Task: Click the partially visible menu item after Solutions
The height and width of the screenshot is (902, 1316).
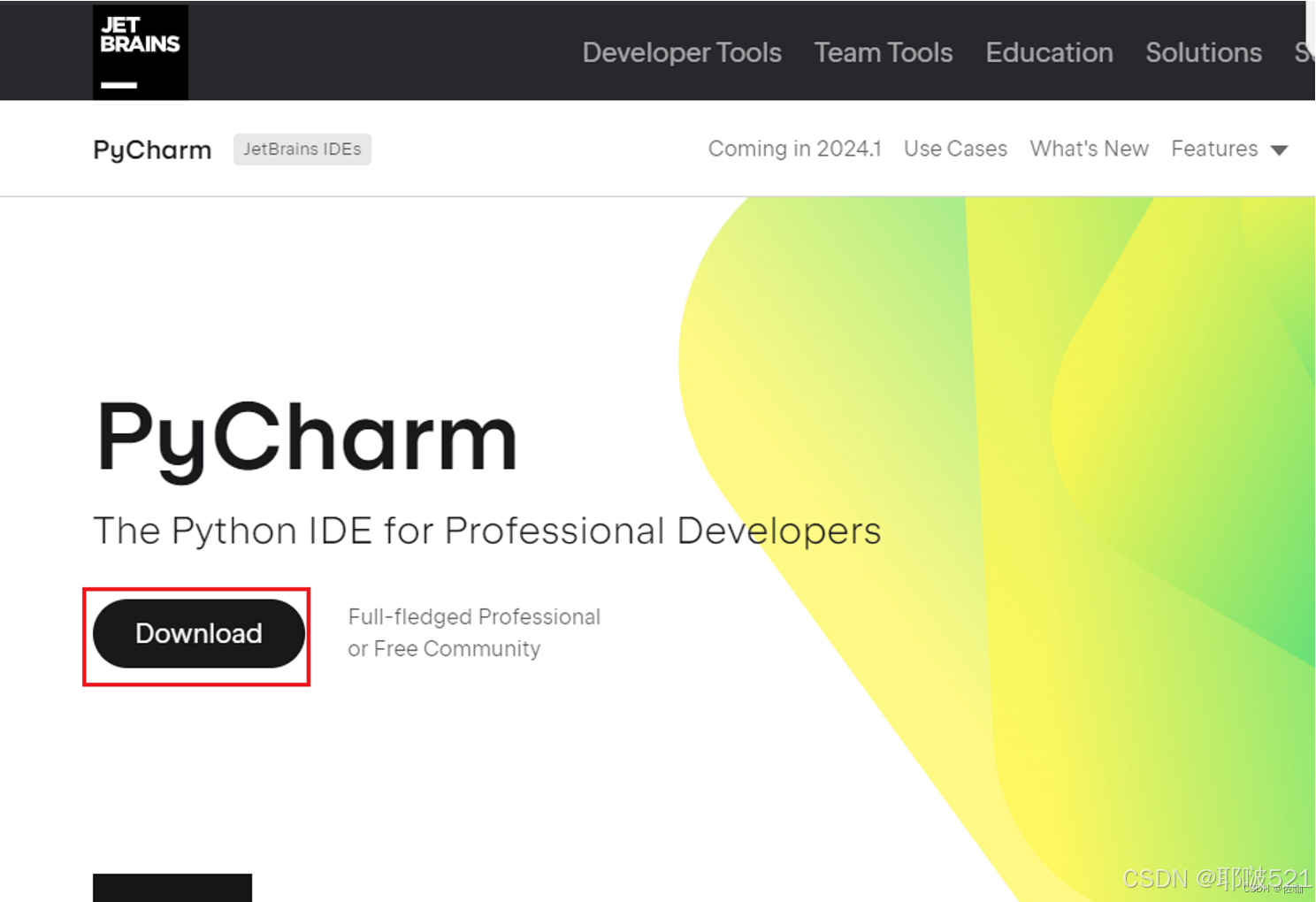Action: pyautogui.click(x=1305, y=52)
